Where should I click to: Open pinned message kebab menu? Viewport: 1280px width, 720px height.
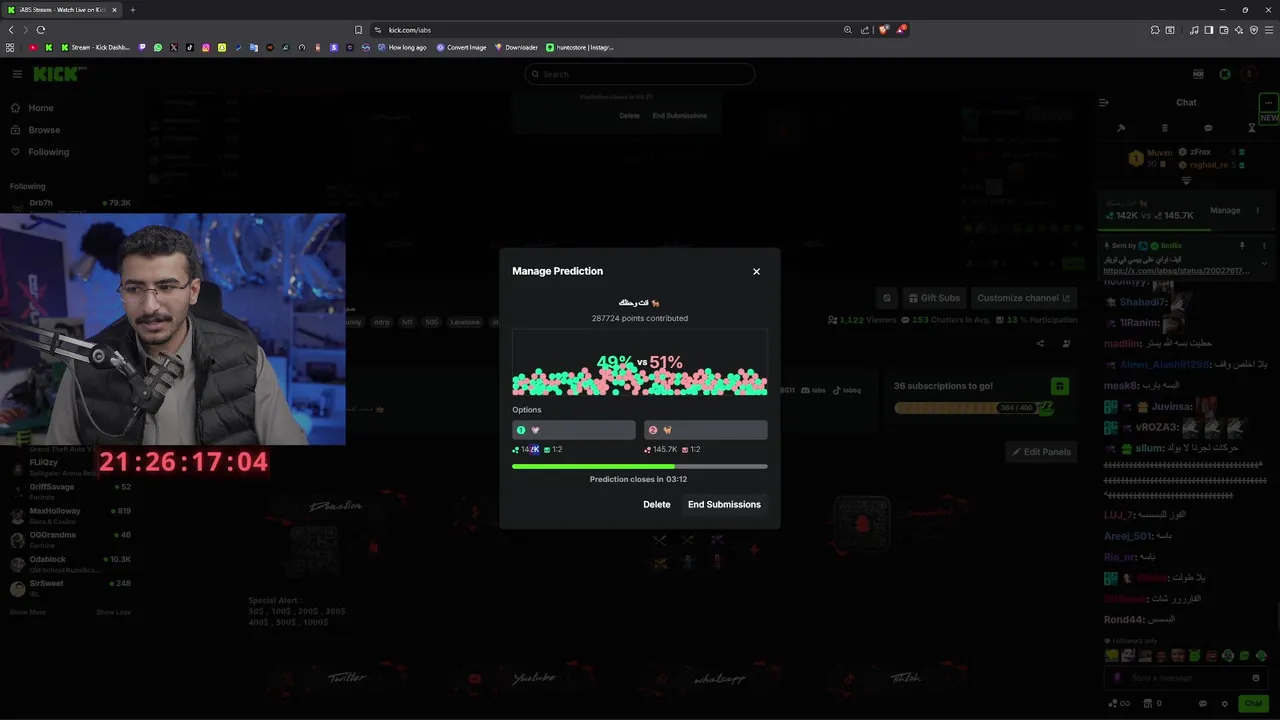[x=1264, y=245]
